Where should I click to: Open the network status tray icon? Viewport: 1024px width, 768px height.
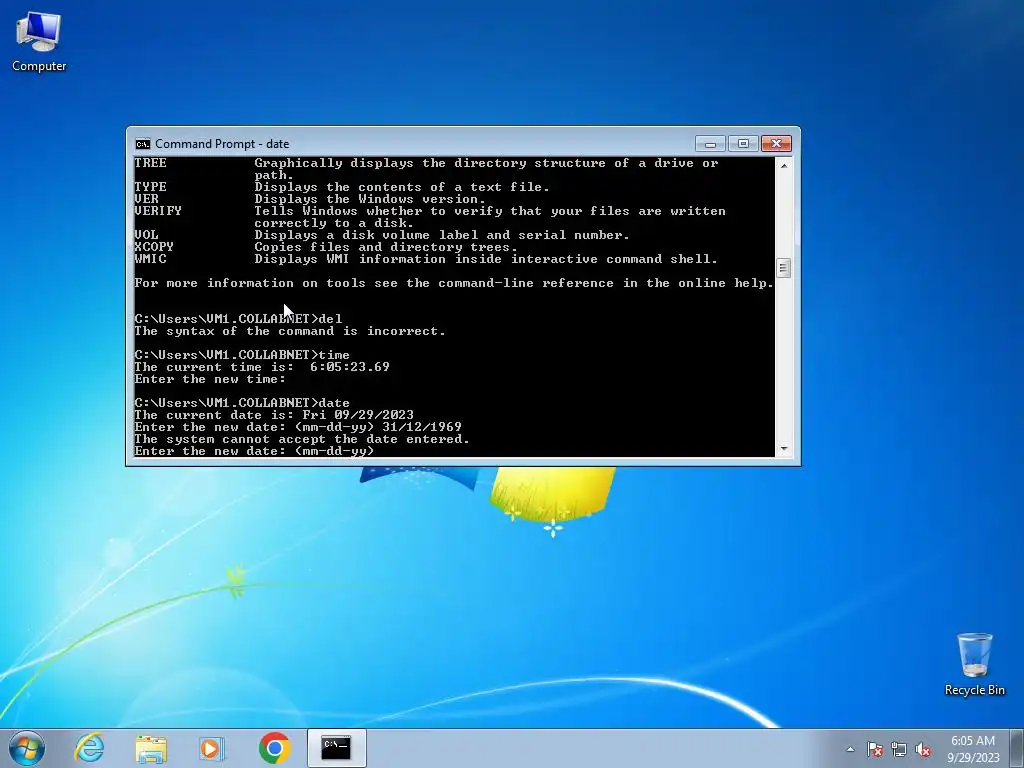click(899, 749)
